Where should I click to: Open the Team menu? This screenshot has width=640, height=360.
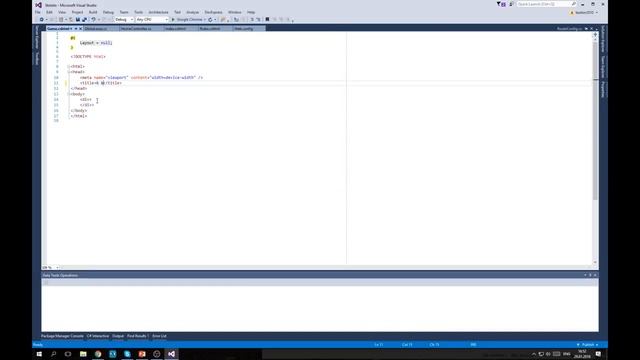pos(124,12)
